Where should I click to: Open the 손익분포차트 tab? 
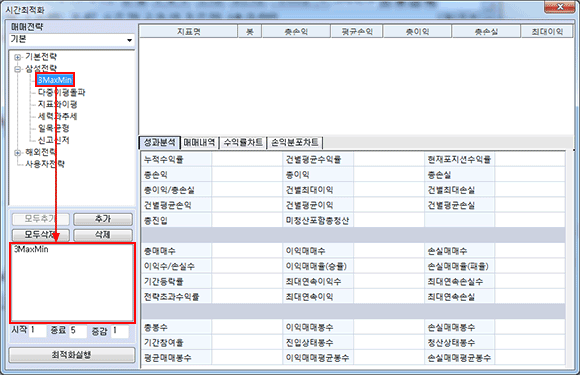pyautogui.click(x=295, y=142)
